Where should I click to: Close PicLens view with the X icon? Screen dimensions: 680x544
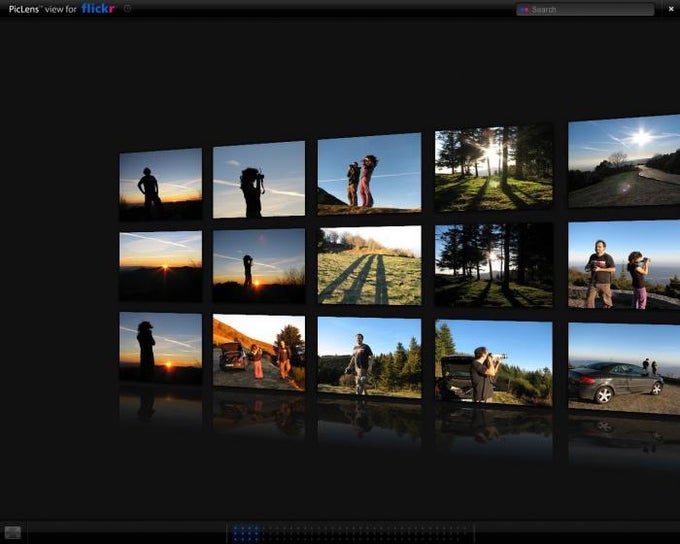670,9
